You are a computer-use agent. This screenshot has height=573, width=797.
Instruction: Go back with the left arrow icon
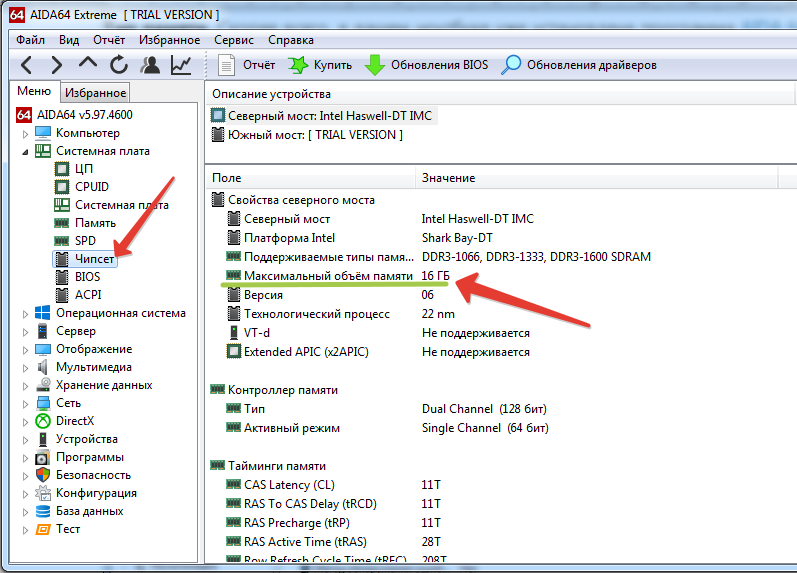click(26, 65)
